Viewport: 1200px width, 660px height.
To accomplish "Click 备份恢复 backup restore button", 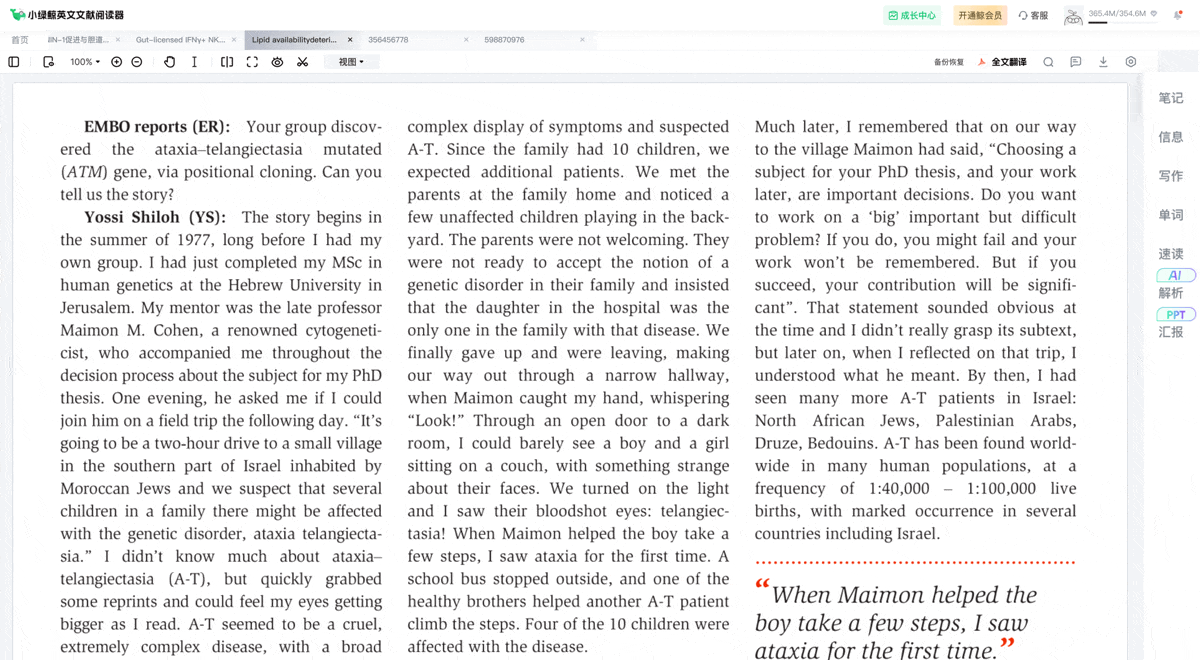I will pyautogui.click(x=949, y=62).
